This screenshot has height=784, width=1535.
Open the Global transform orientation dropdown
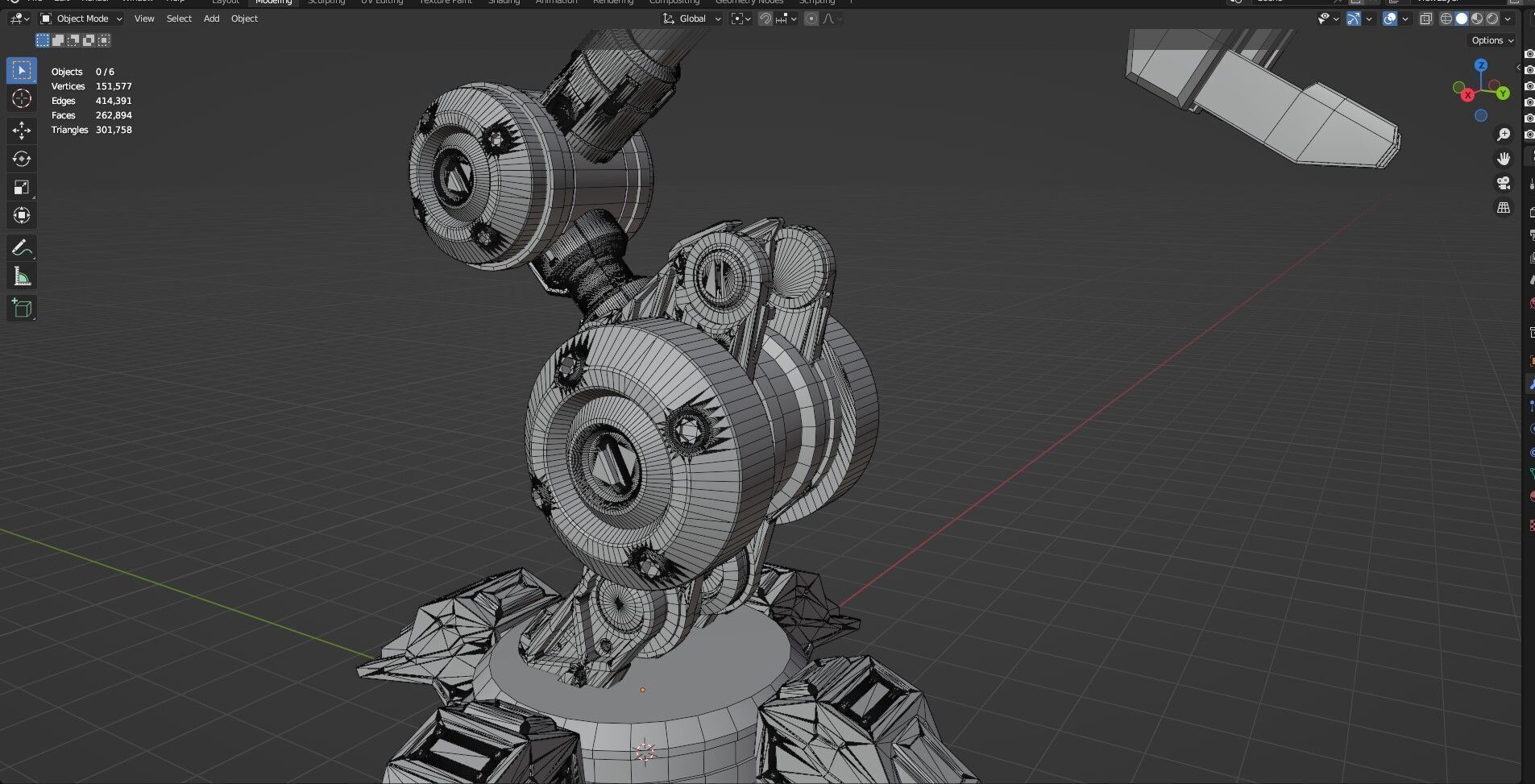click(x=691, y=19)
